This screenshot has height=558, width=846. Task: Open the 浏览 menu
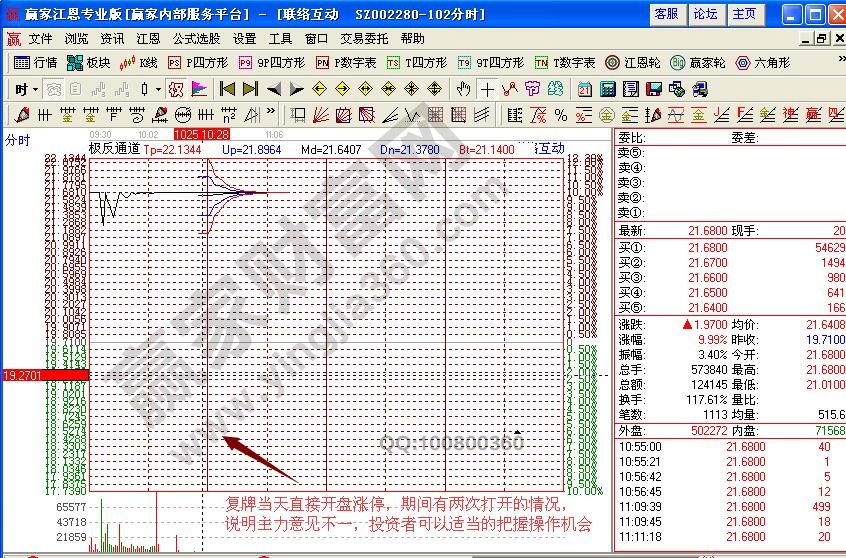pos(76,39)
